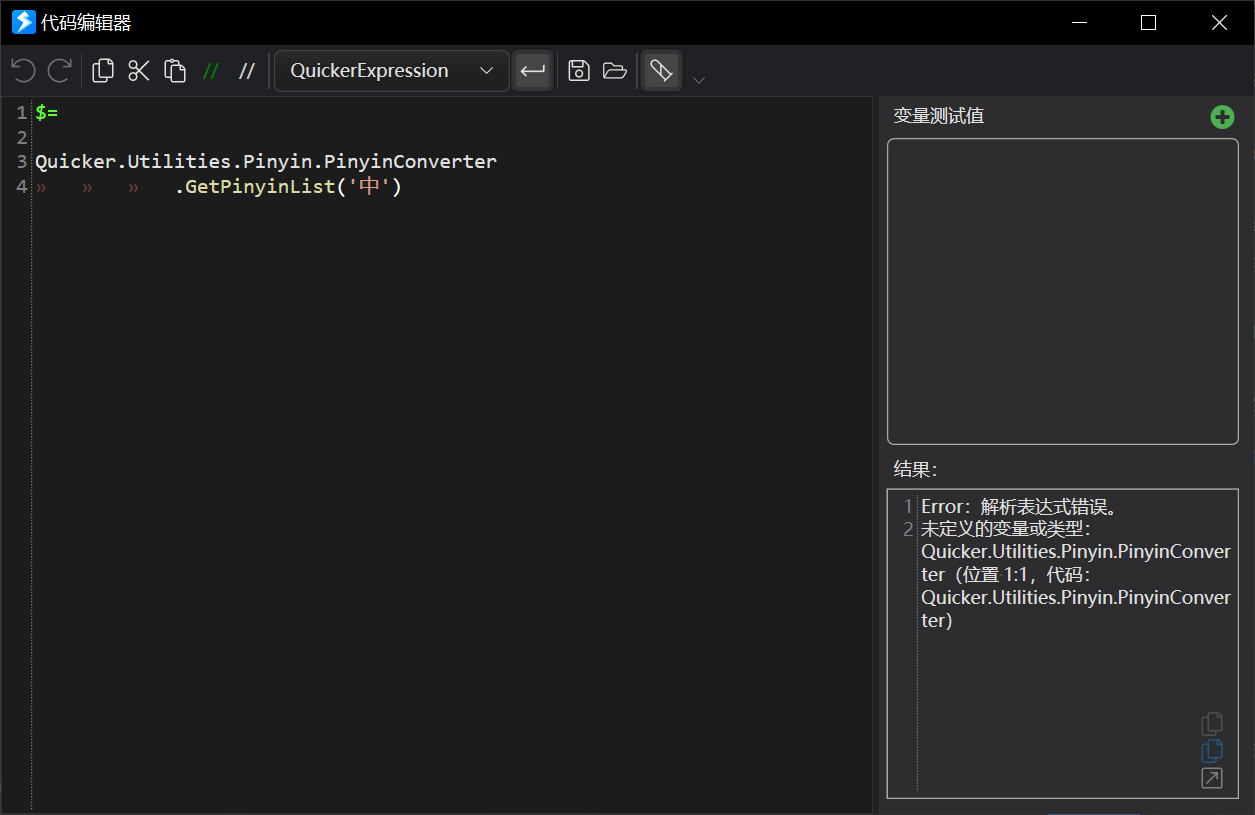Comment lines using green slashes icon

point(211,71)
